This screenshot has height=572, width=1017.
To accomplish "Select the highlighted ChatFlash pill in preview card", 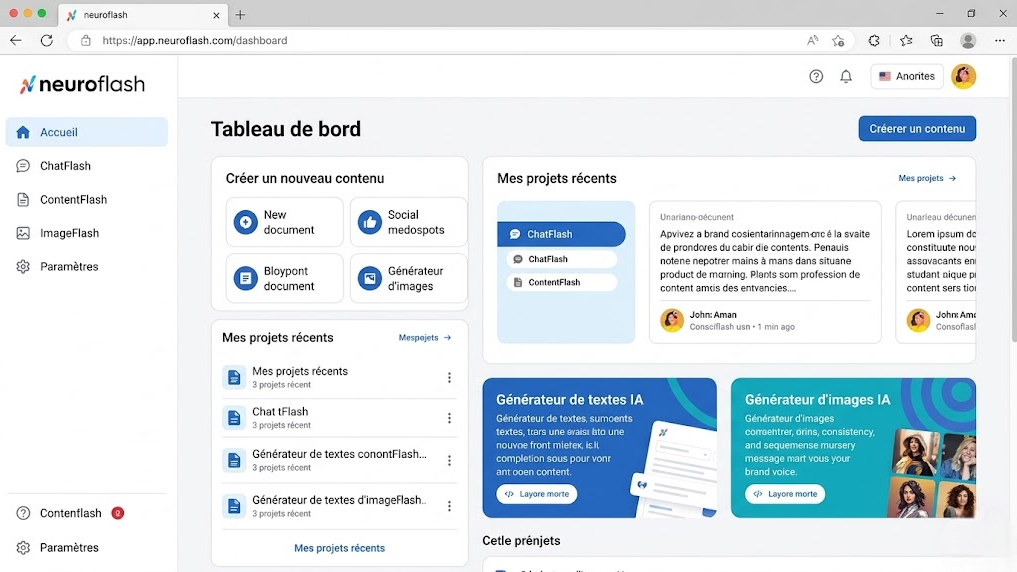I will (x=561, y=234).
